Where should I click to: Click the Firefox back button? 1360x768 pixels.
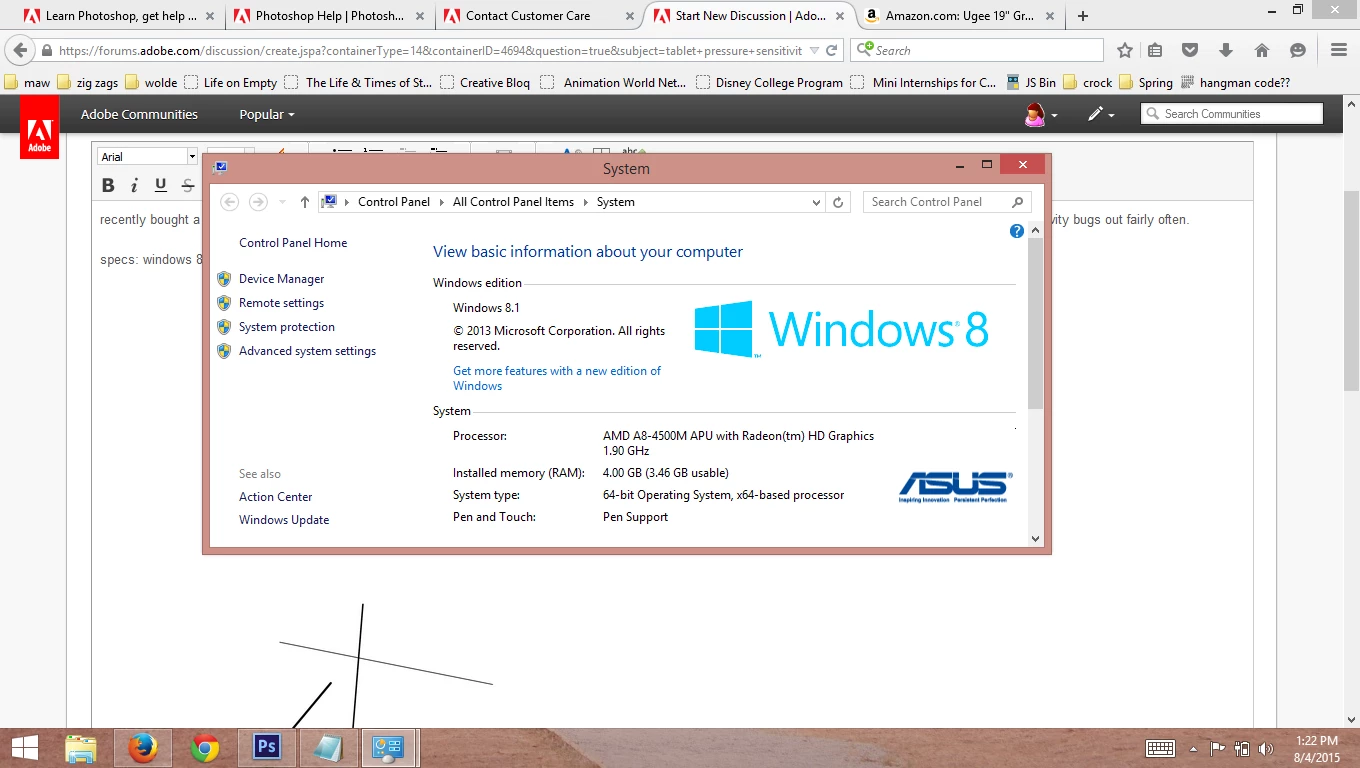(20, 50)
